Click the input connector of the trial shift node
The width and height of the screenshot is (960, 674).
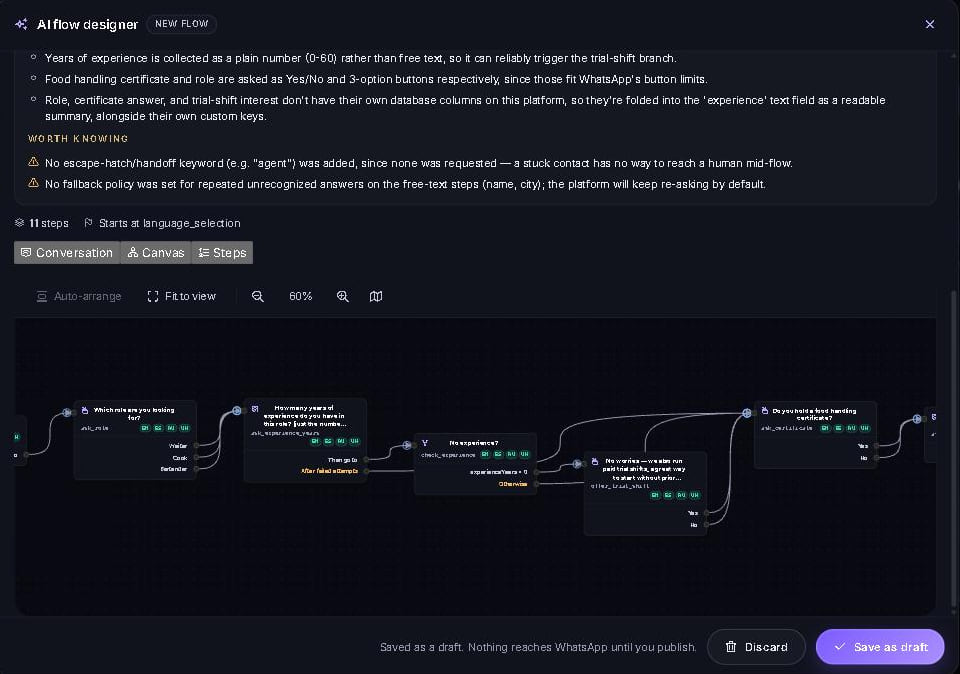coord(577,464)
